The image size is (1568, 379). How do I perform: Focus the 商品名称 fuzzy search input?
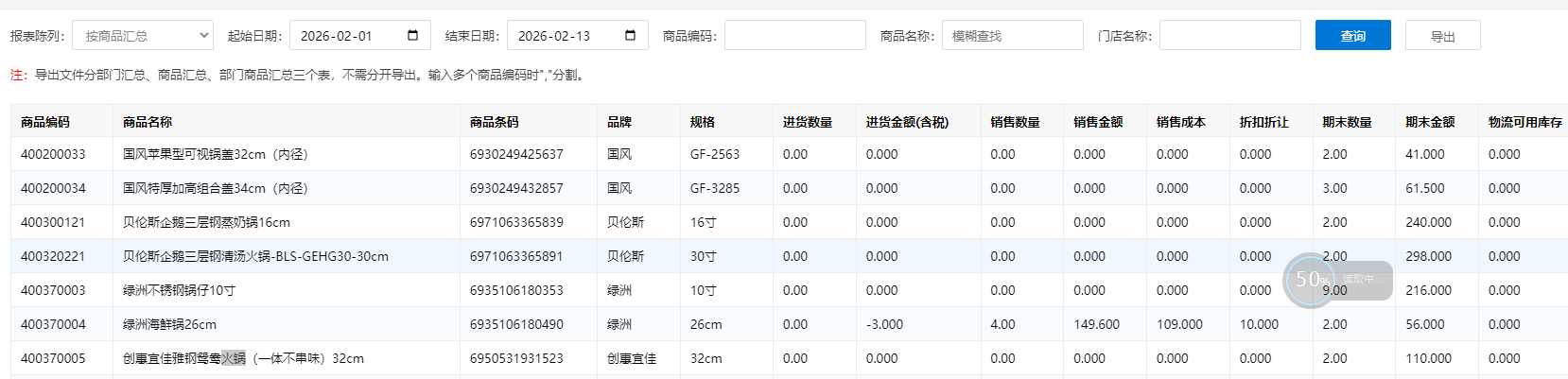pyautogui.click(x=1012, y=36)
